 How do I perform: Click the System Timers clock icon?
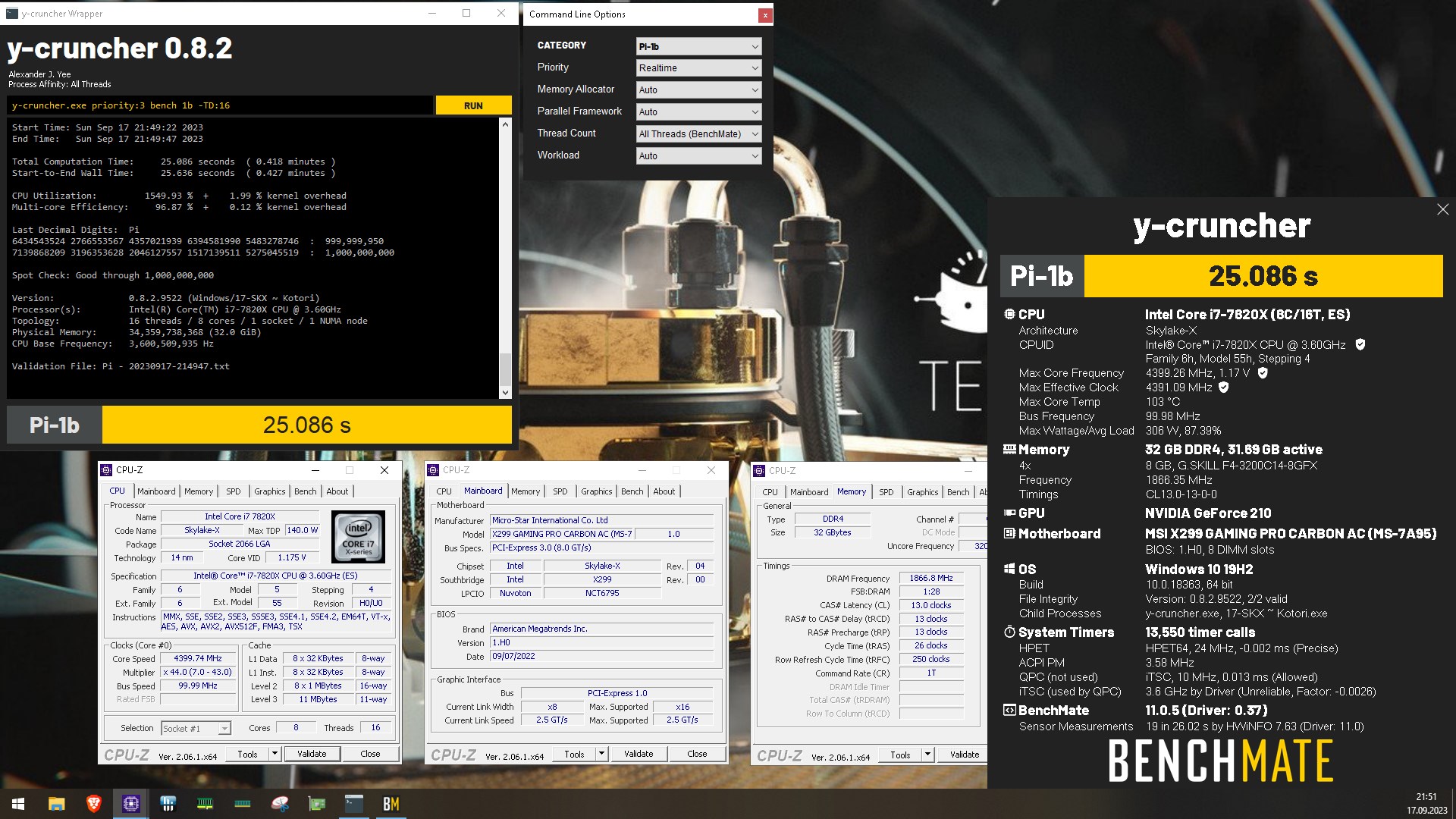pos(1009,632)
